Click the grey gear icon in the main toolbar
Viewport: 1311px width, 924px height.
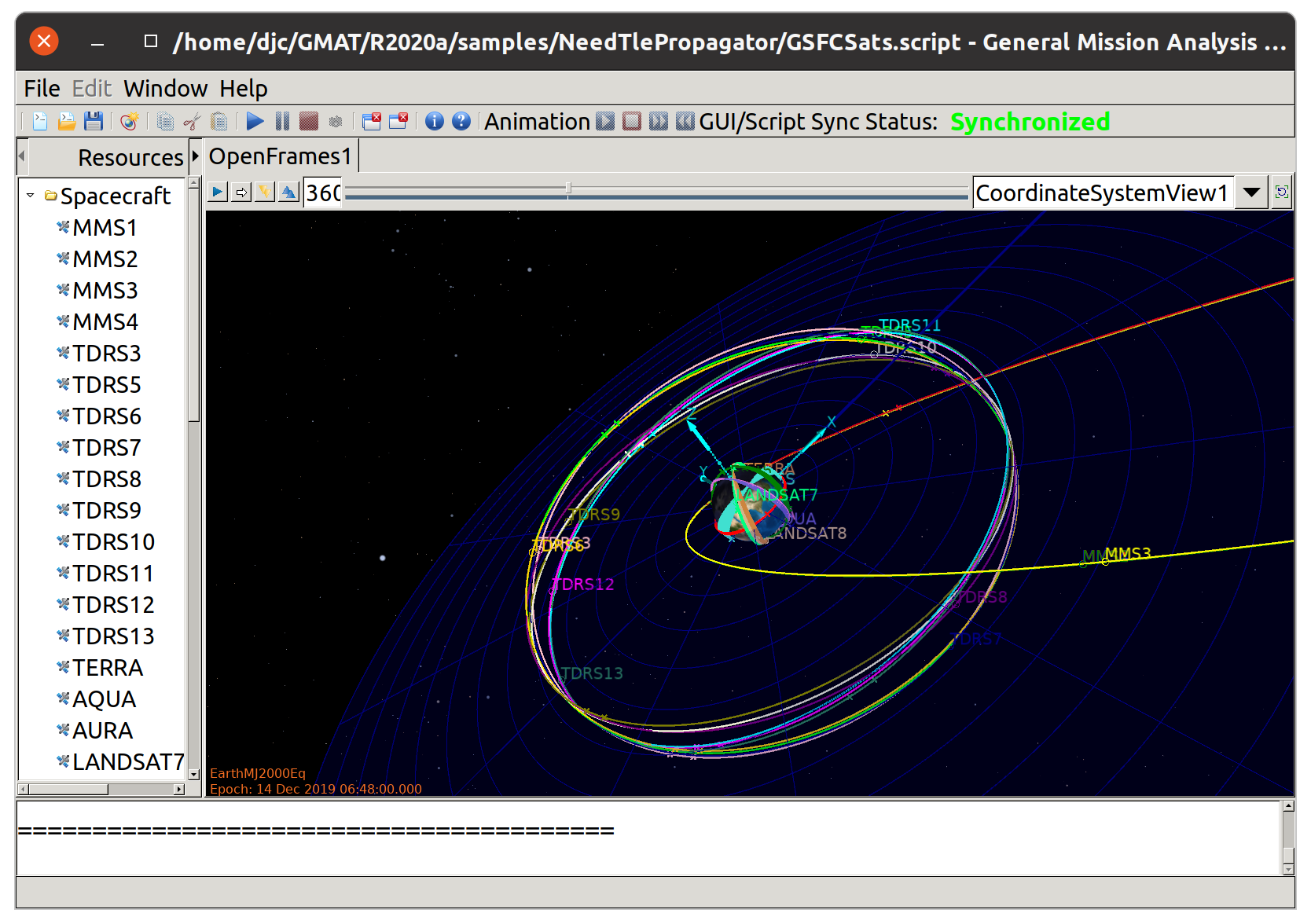pyautogui.click(x=336, y=122)
